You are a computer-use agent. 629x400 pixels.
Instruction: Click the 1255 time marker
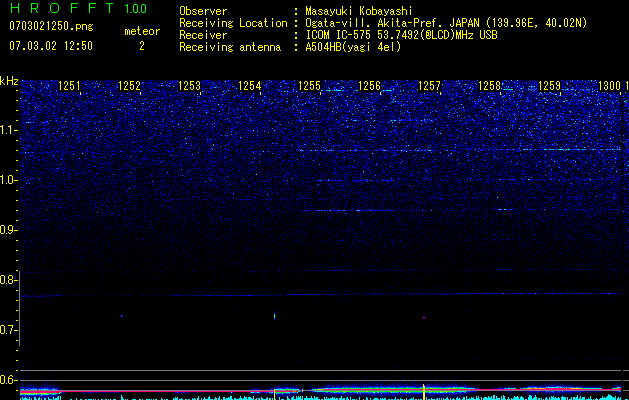[x=309, y=86]
